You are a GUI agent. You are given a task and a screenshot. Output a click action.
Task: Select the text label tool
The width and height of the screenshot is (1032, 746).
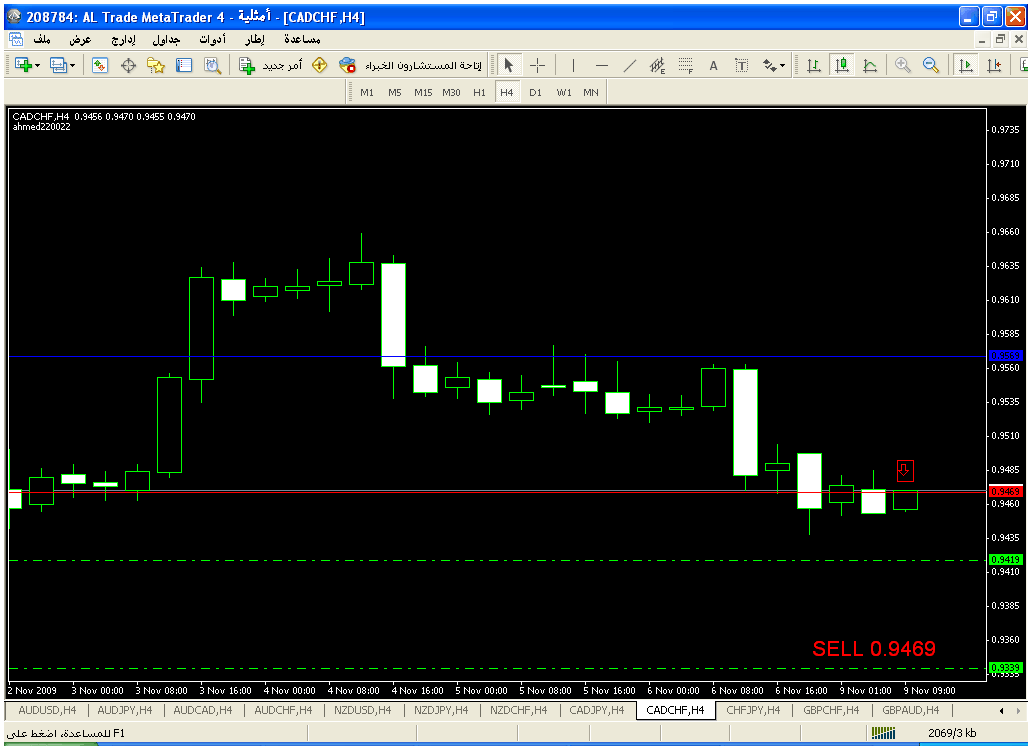[x=713, y=65]
